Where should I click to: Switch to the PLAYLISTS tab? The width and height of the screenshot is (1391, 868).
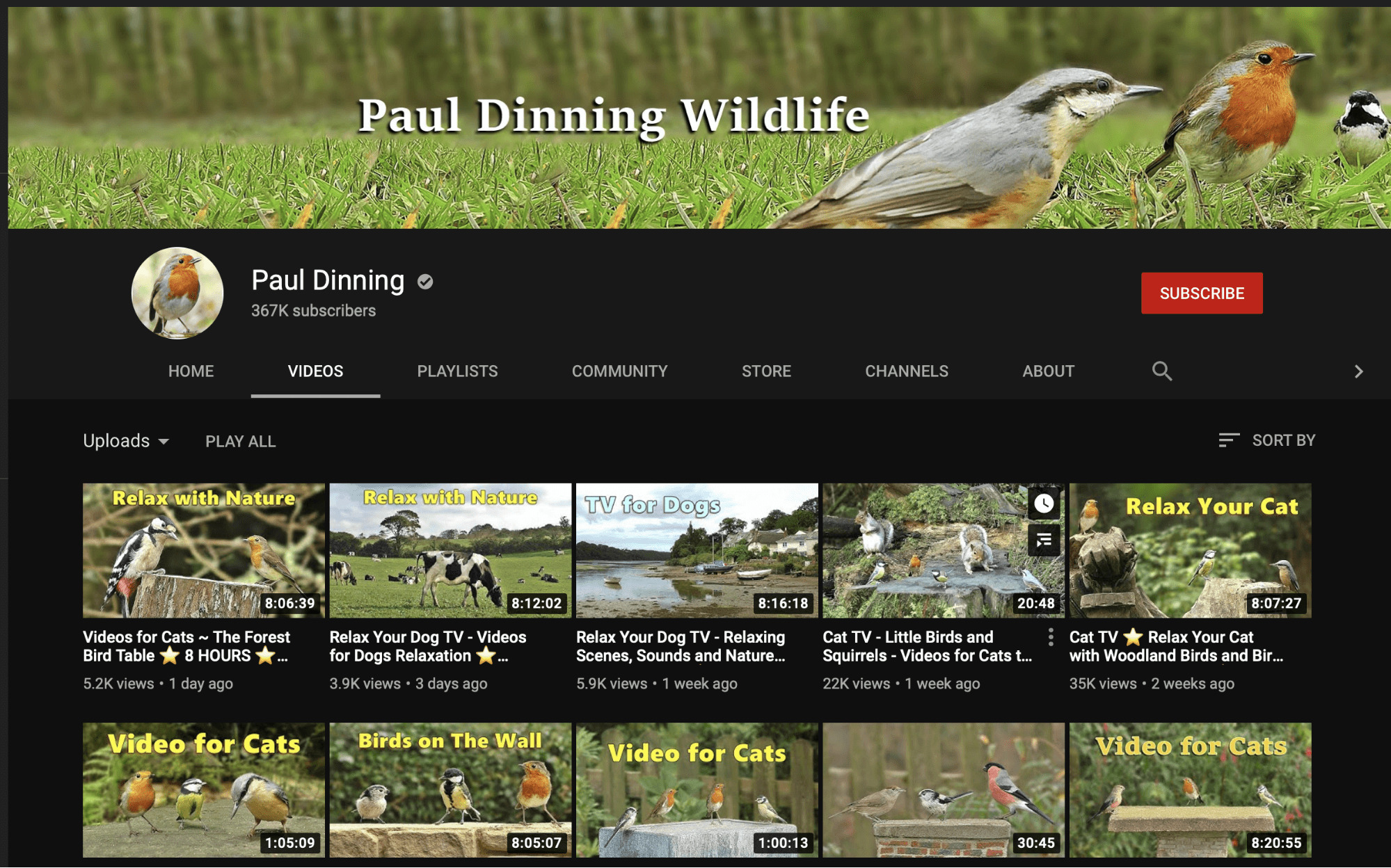pyautogui.click(x=456, y=371)
